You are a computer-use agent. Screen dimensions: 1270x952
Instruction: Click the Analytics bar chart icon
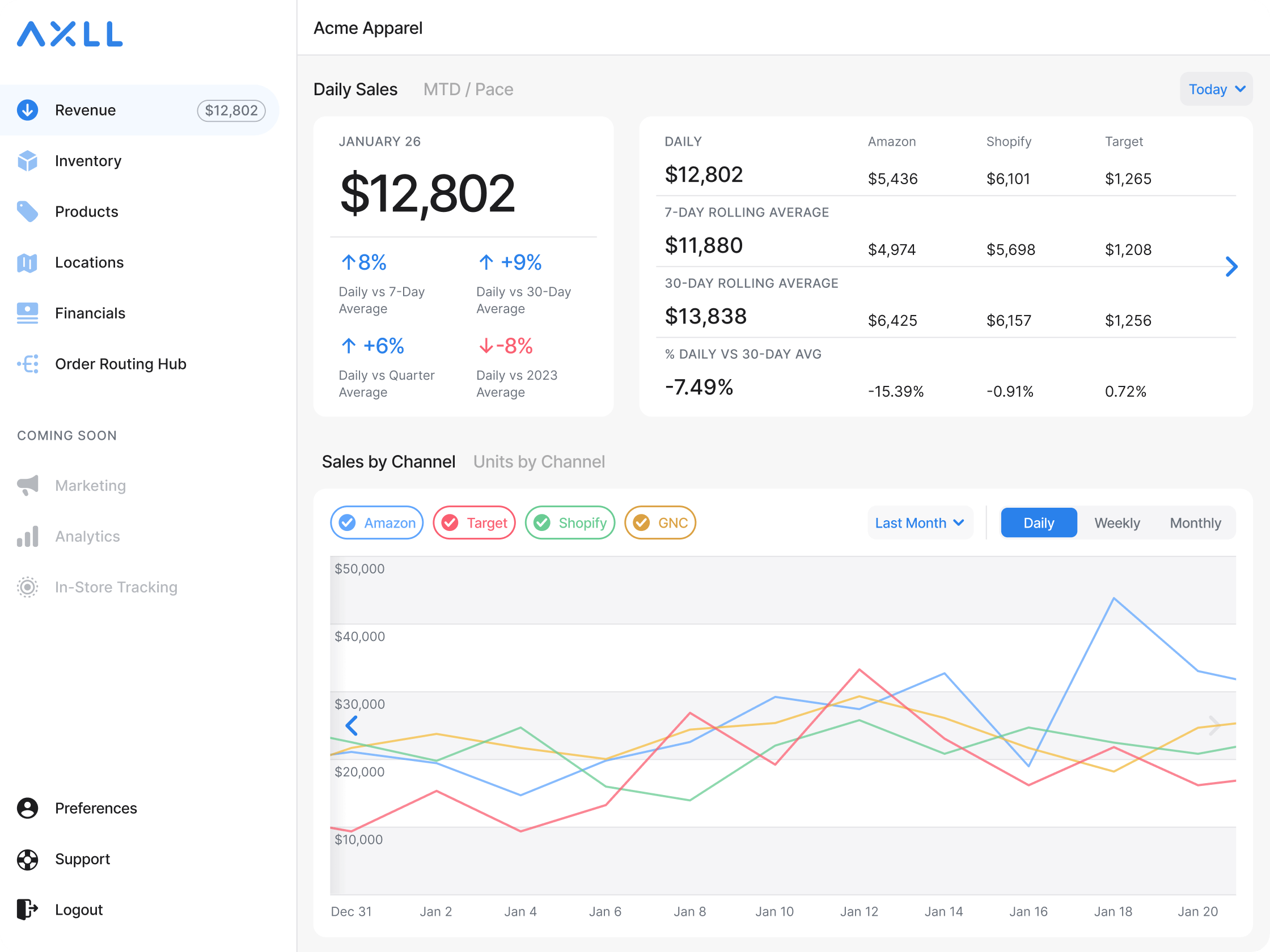[28, 536]
